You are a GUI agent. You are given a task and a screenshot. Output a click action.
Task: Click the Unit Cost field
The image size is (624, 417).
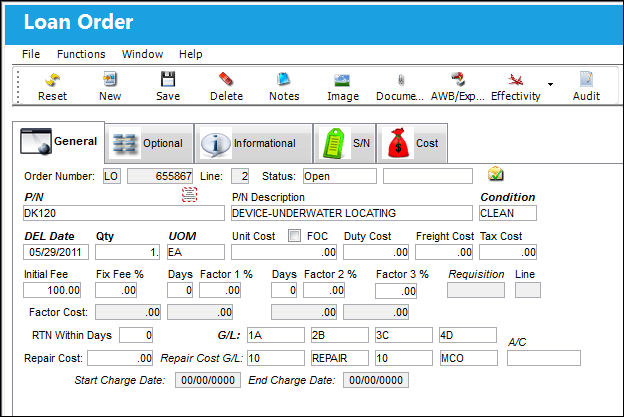[284, 252]
